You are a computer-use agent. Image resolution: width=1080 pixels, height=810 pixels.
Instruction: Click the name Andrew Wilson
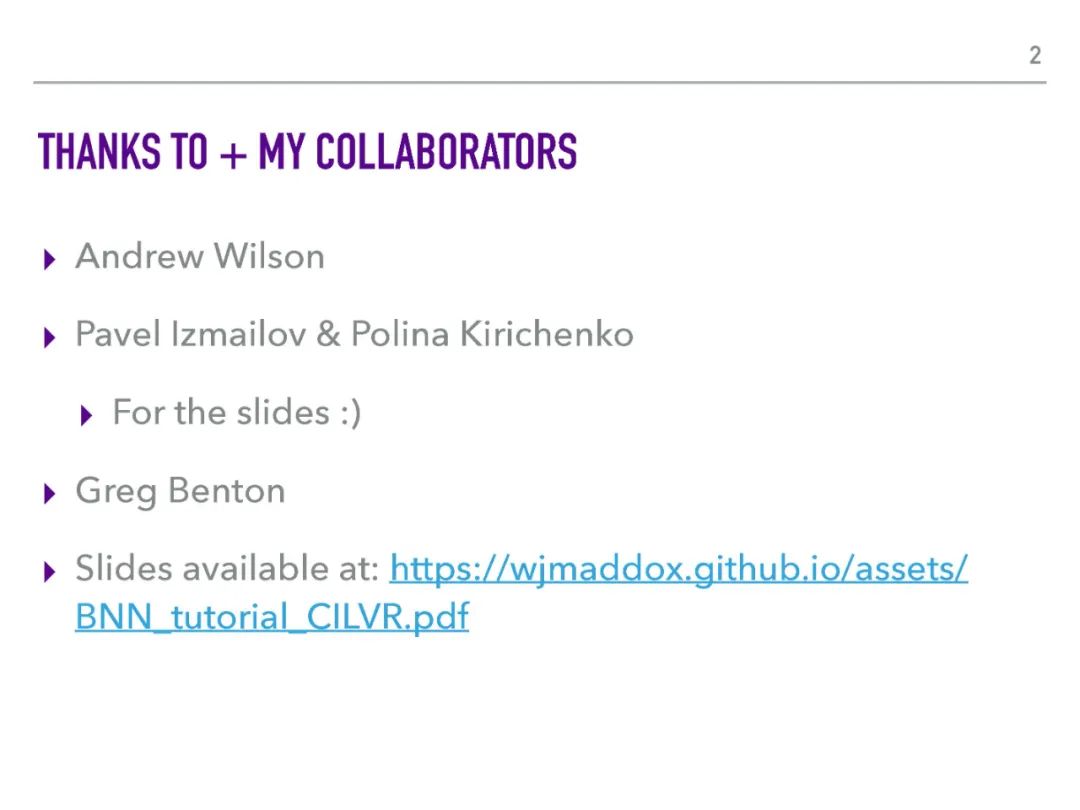(200, 256)
